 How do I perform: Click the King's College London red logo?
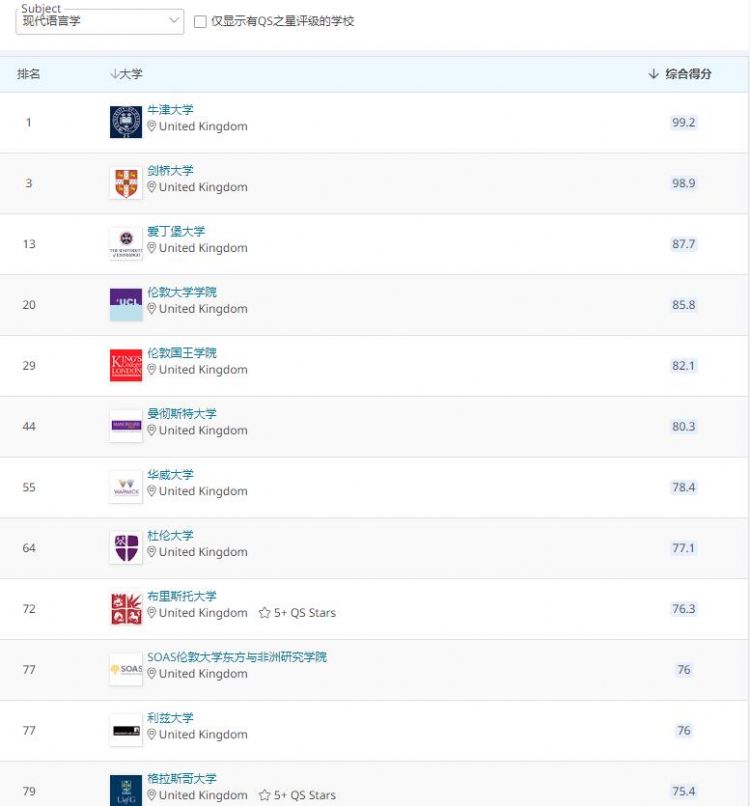[x=124, y=362]
